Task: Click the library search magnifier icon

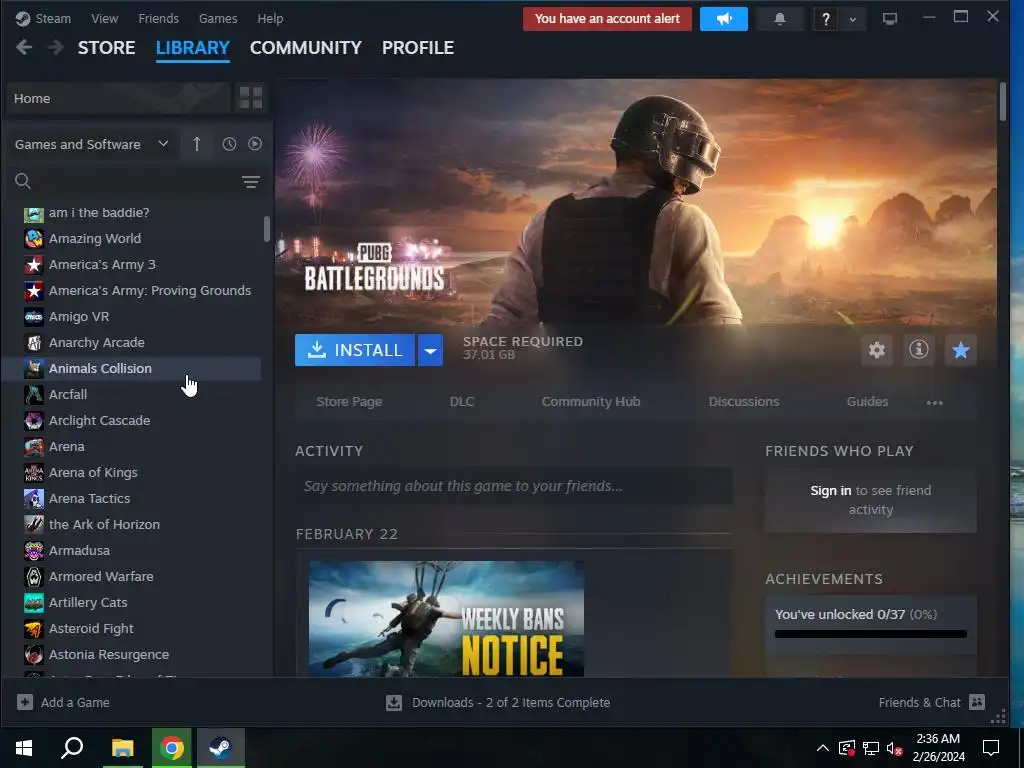Action: (23, 181)
